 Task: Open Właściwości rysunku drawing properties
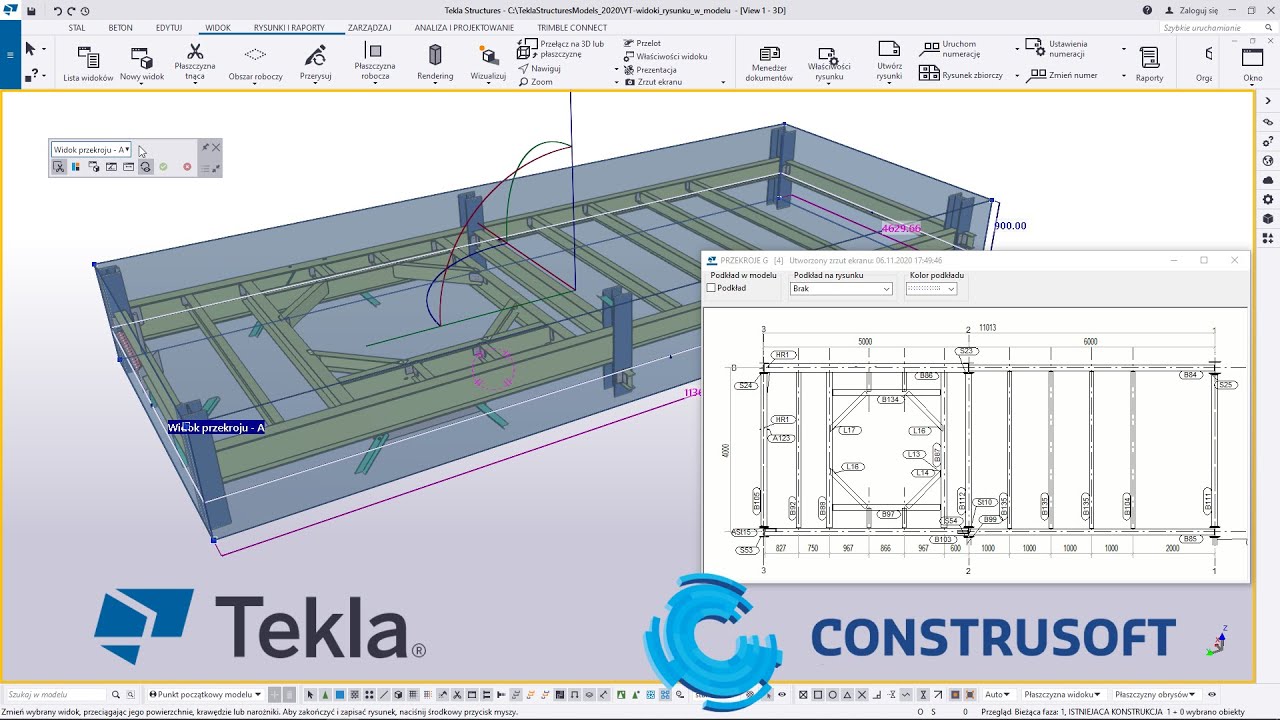[829, 63]
